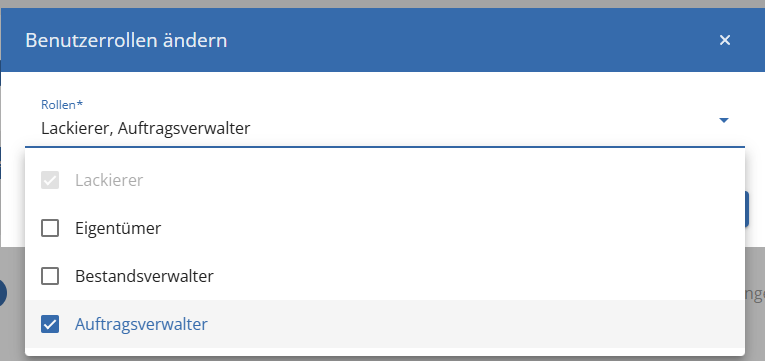
Task: Enable the Bestandsverwalter checkbox
Action: (50, 276)
